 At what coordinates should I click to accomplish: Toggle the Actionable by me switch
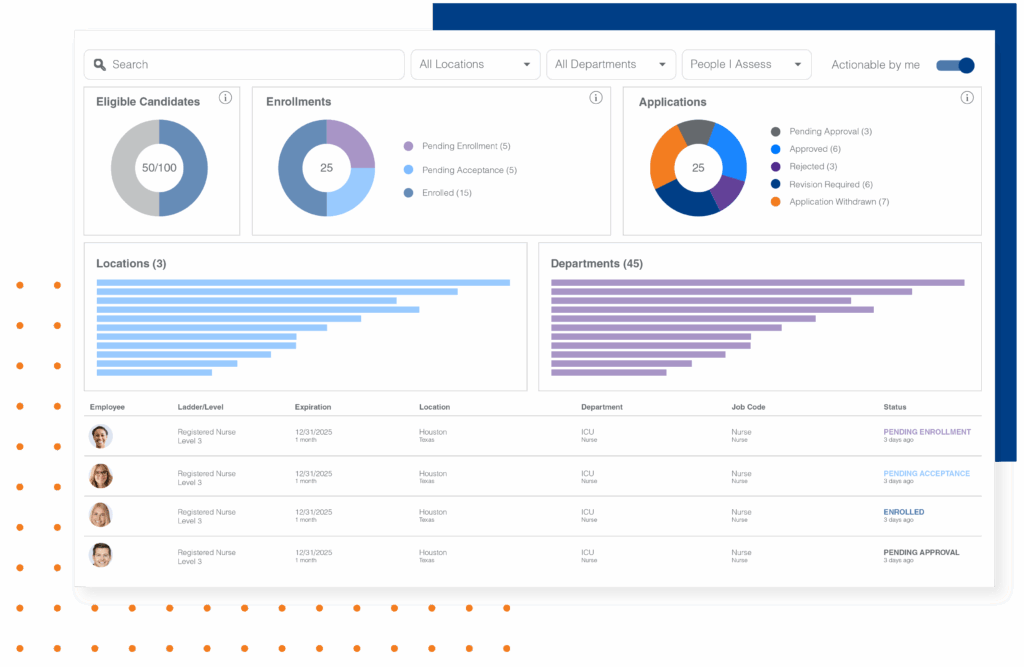(955, 65)
